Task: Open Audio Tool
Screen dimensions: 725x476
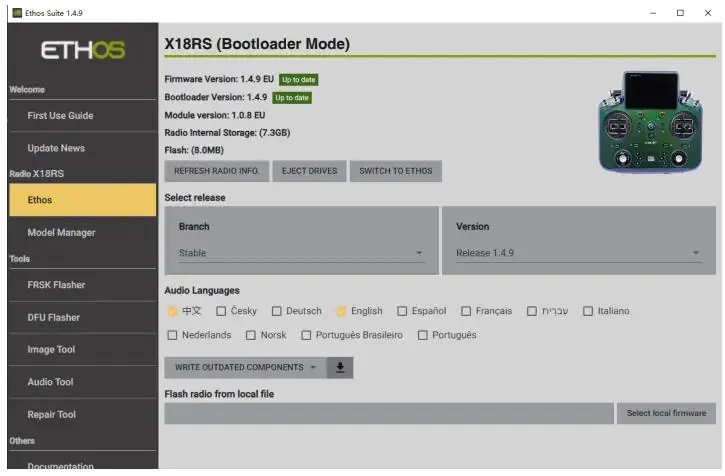Action: tap(82, 382)
